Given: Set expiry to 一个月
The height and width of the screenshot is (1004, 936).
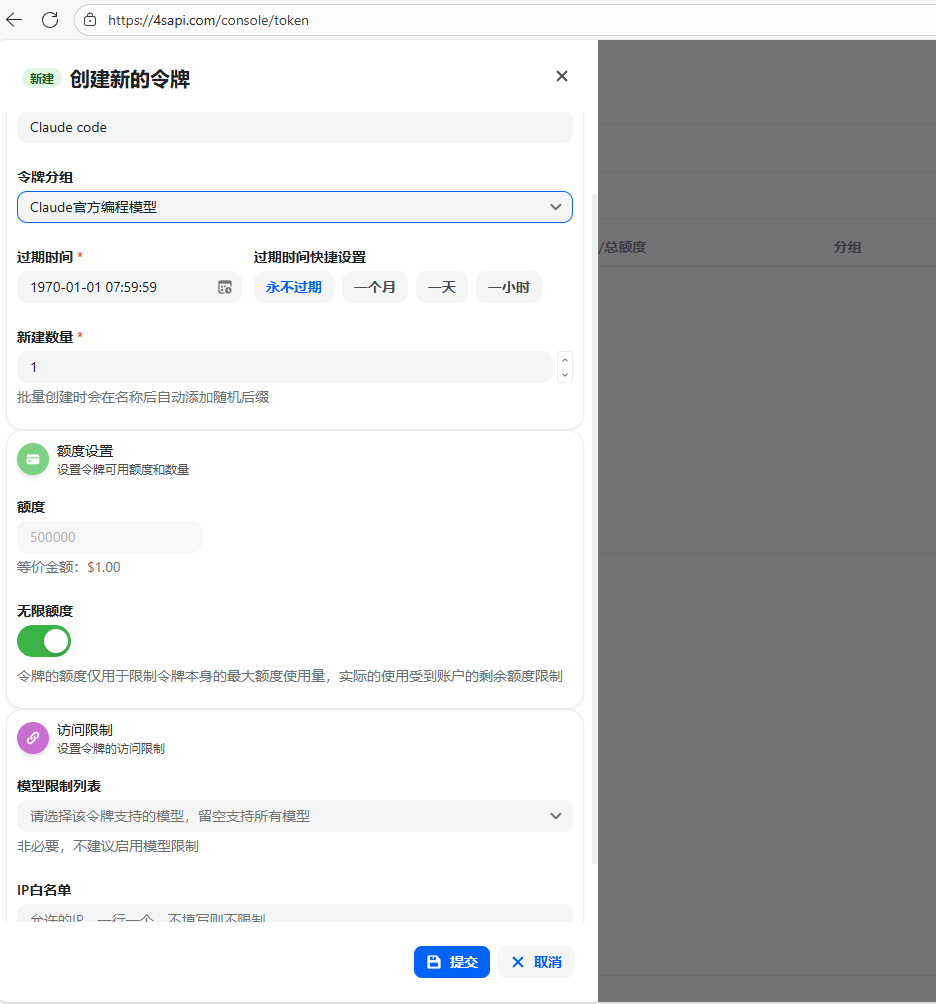Looking at the screenshot, I should tap(375, 287).
